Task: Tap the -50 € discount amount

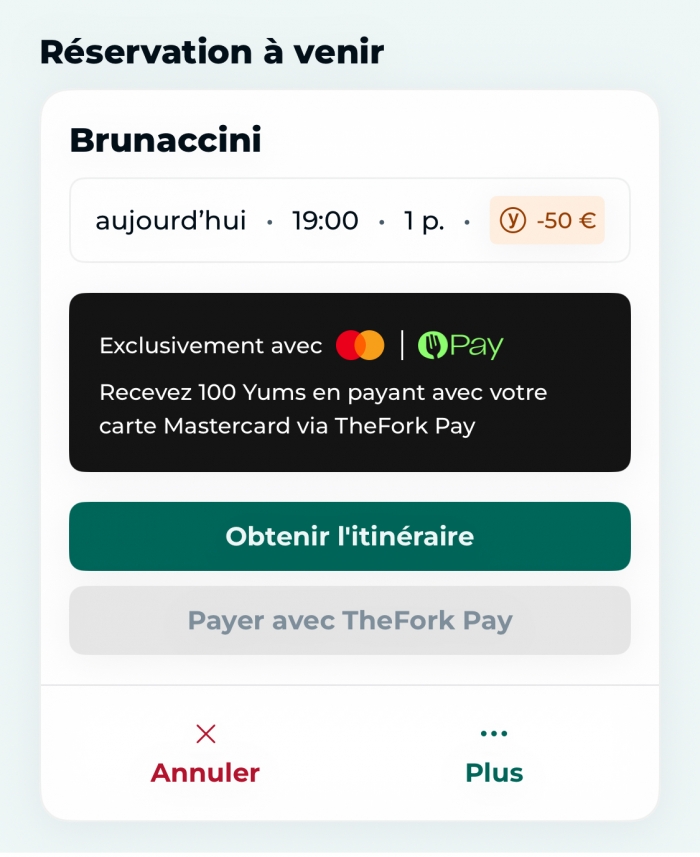Action: pyautogui.click(x=566, y=221)
